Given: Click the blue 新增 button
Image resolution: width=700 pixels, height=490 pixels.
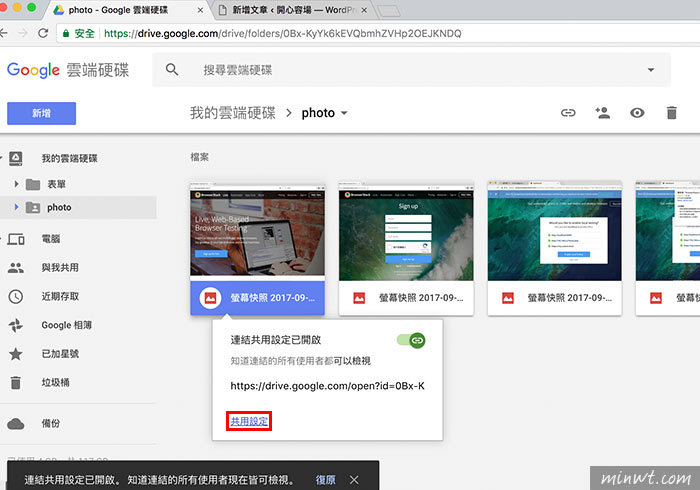Looking at the screenshot, I should 42,113.
